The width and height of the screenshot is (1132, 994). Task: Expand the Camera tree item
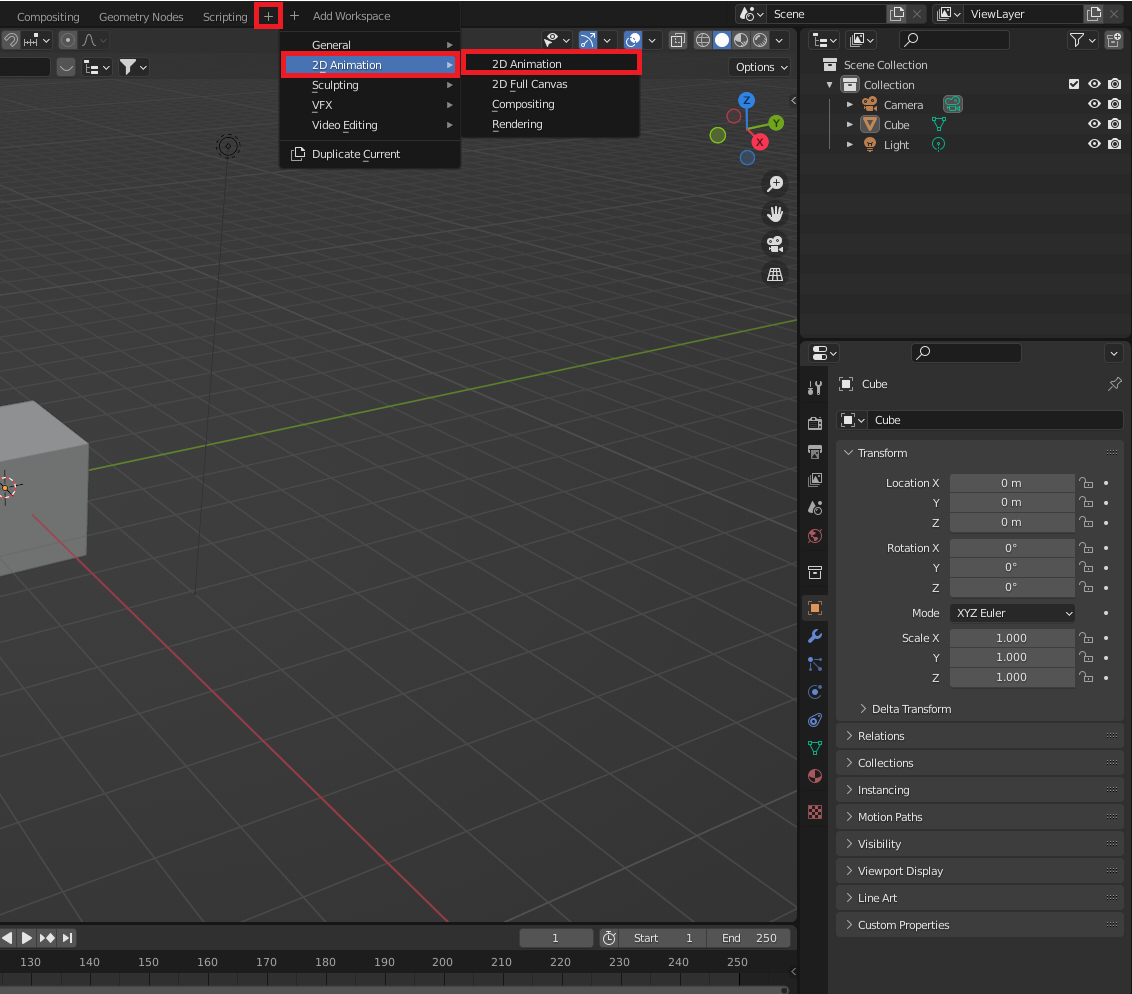pyautogui.click(x=850, y=105)
